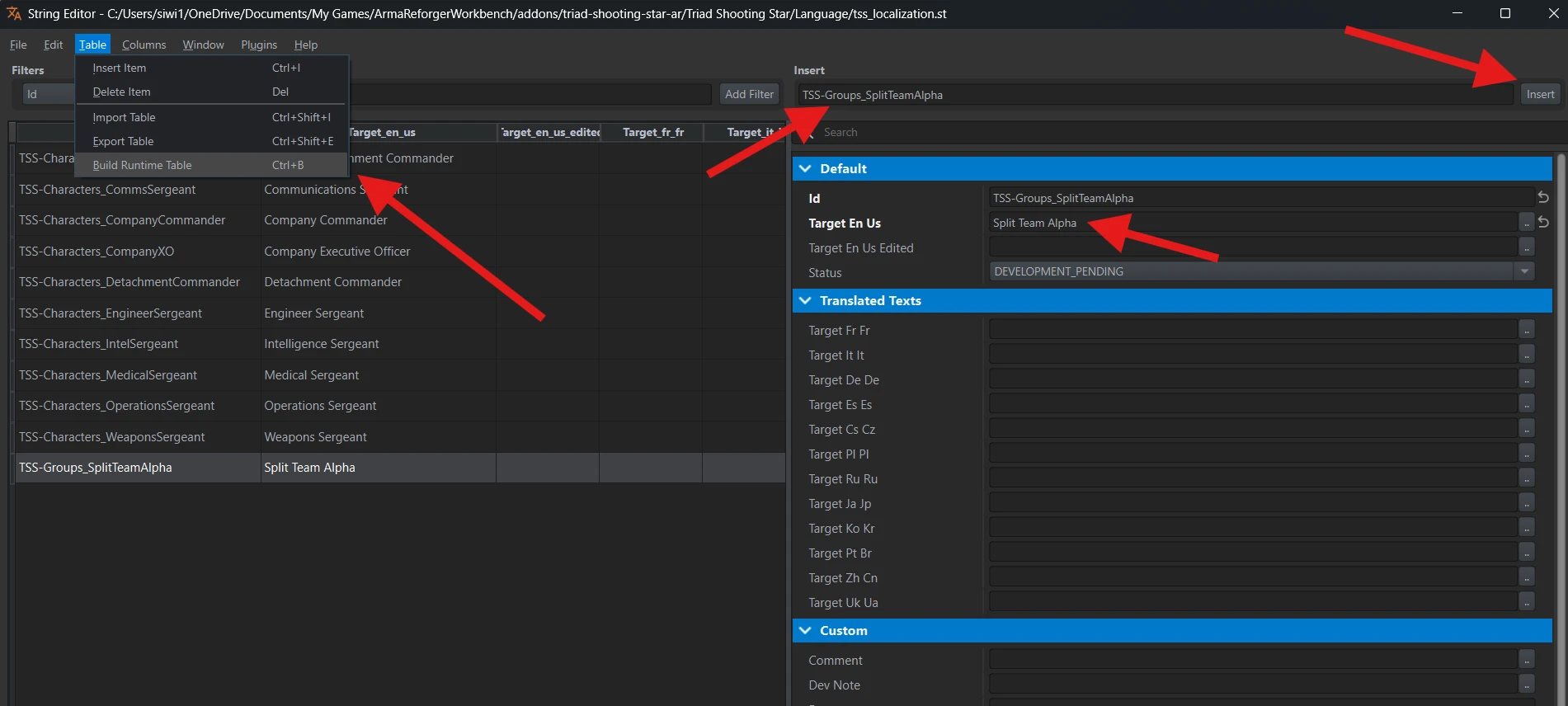Image resolution: width=1568 pixels, height=706 pixels.
Task: Click the String Editor app icon in title bar
Action: [14, 13]
